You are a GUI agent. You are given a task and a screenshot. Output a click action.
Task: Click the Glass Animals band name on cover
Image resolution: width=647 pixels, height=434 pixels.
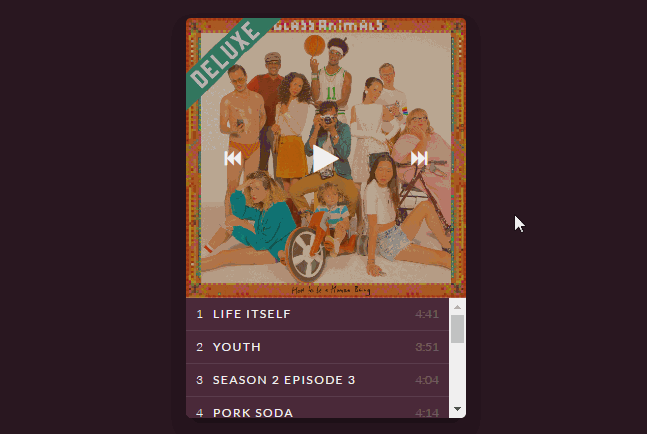[329, 26]
